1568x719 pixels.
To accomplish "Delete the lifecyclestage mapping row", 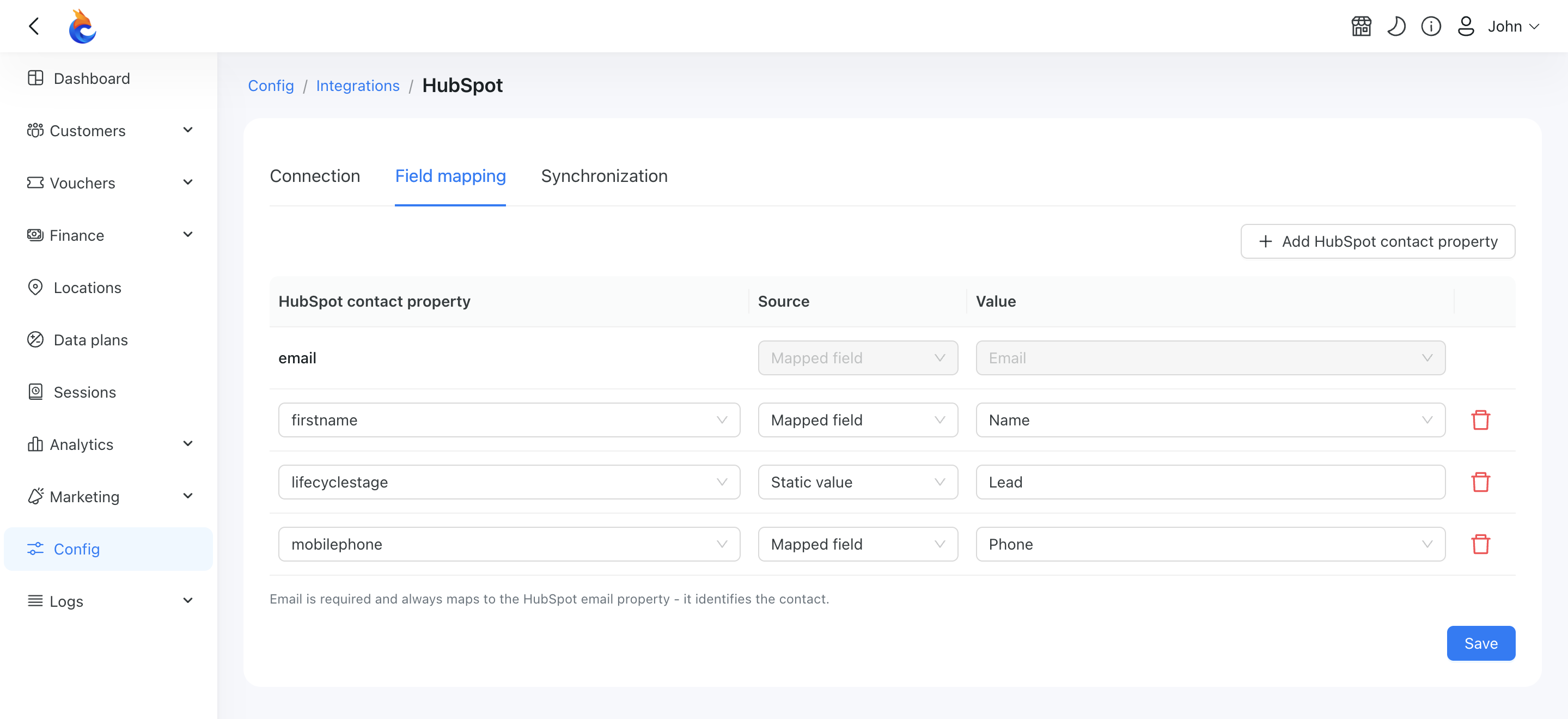I will pos(1480,482).
